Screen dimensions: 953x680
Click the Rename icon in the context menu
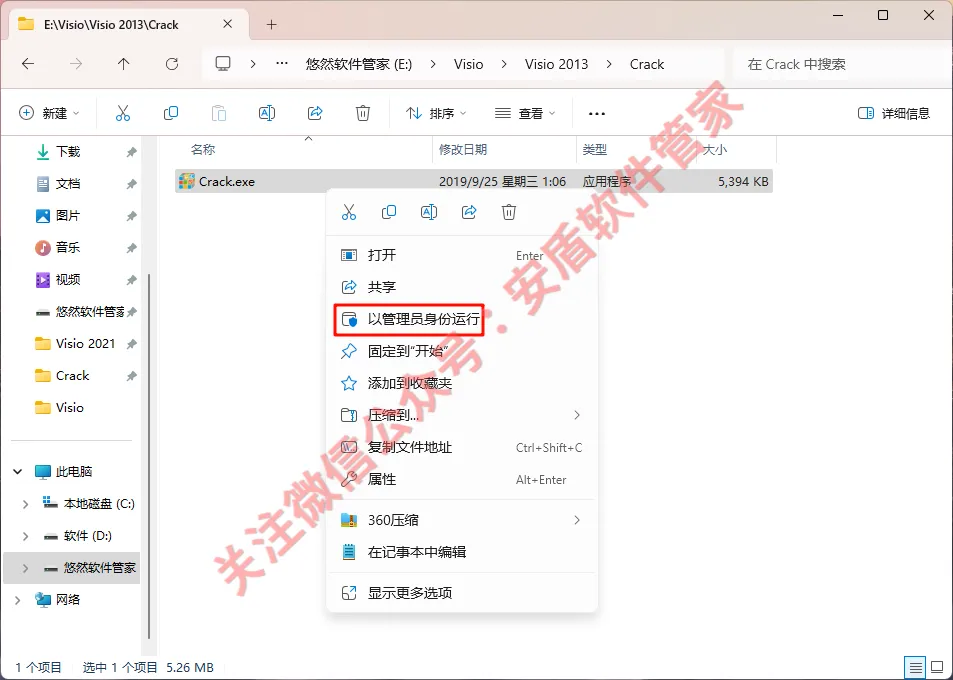click(429, 212)
